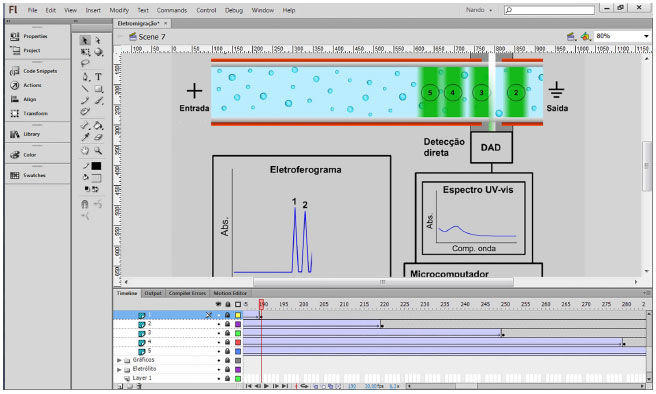Viewport: 656px width, 394px height.
Task: Toggle outline view for layer 4
Action: [x=238, y=343]
